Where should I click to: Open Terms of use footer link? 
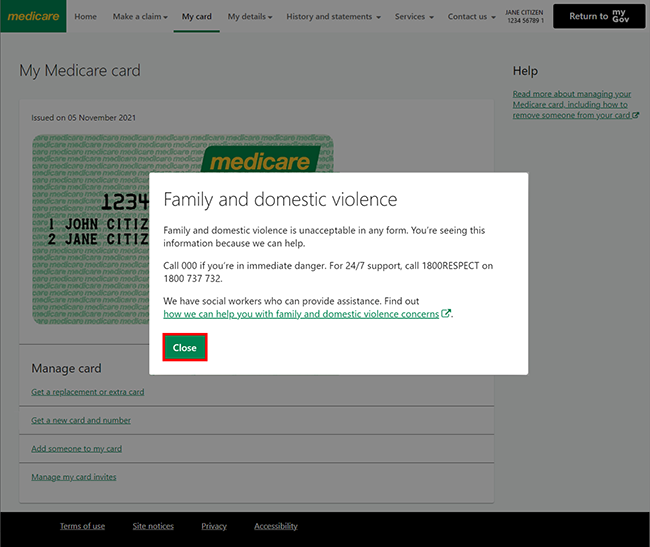(x=82, y=526)
